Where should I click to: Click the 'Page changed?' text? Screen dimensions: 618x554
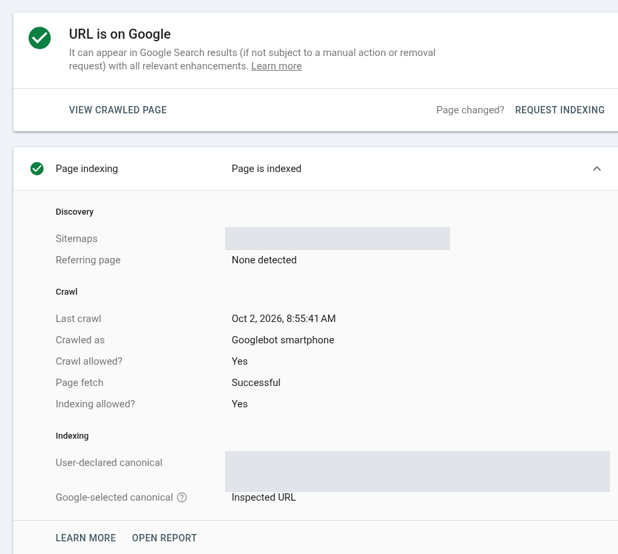click(x=470, y=110)
